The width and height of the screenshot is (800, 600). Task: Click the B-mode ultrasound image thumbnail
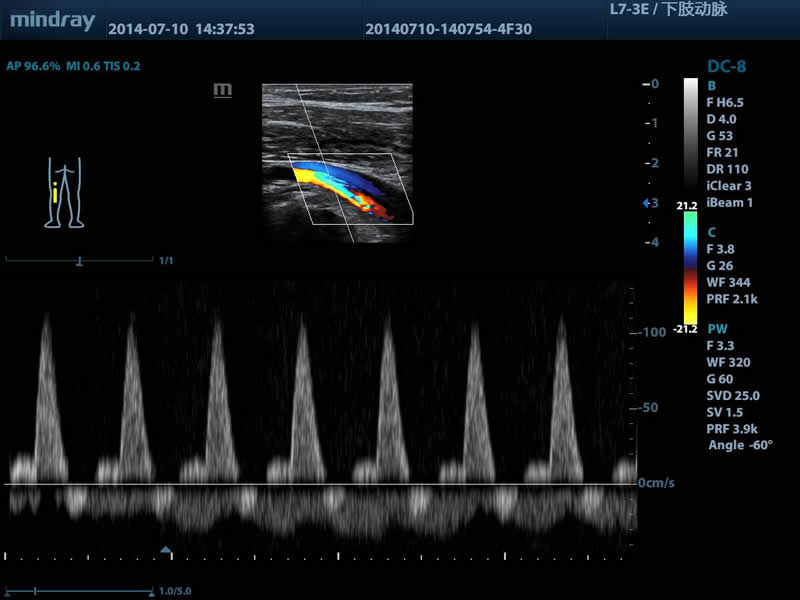[x=337, y=163]
